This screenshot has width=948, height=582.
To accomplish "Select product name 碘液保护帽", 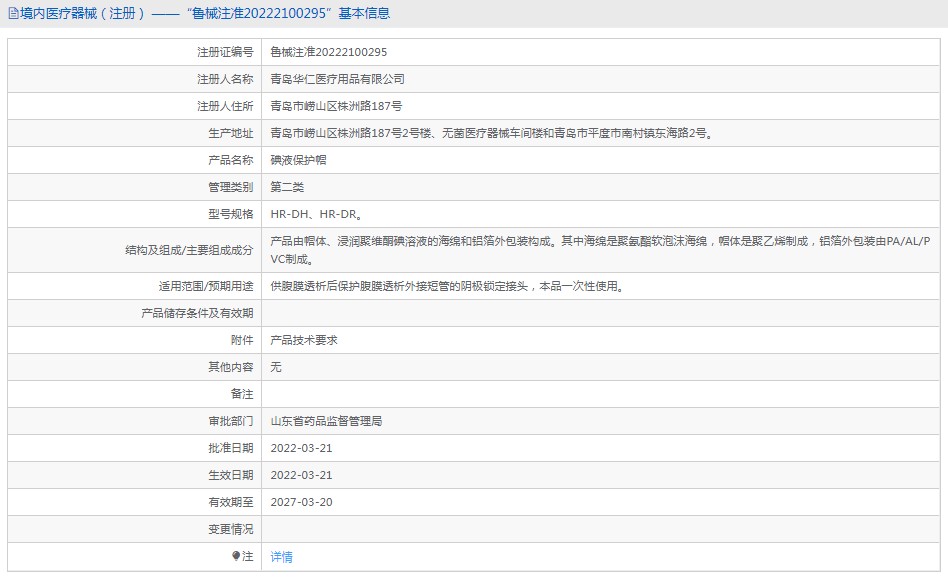I will [x=298, y=160].
